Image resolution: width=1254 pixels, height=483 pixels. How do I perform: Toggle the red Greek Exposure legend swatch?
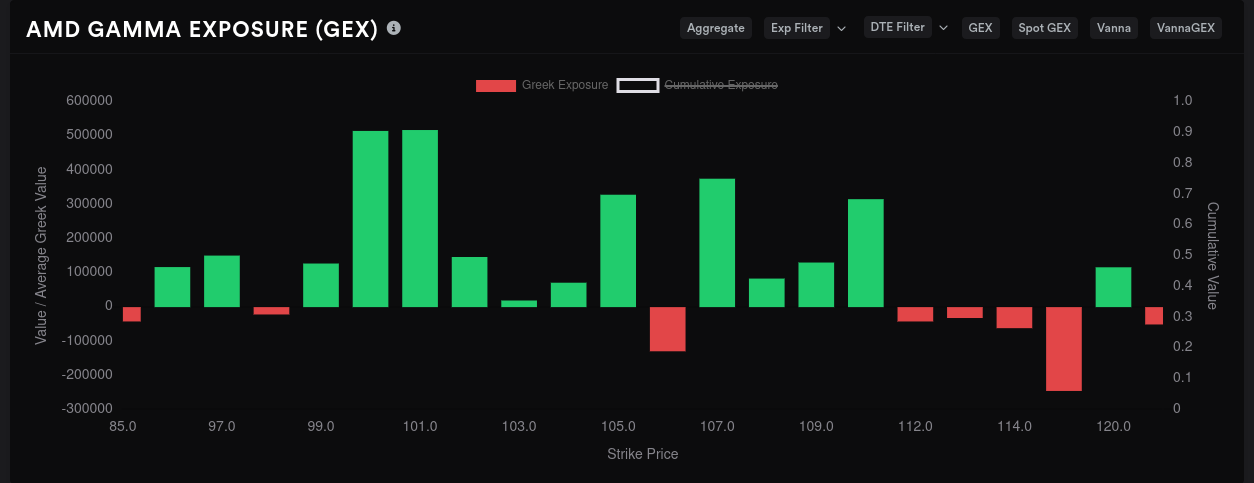click(496, 85)
